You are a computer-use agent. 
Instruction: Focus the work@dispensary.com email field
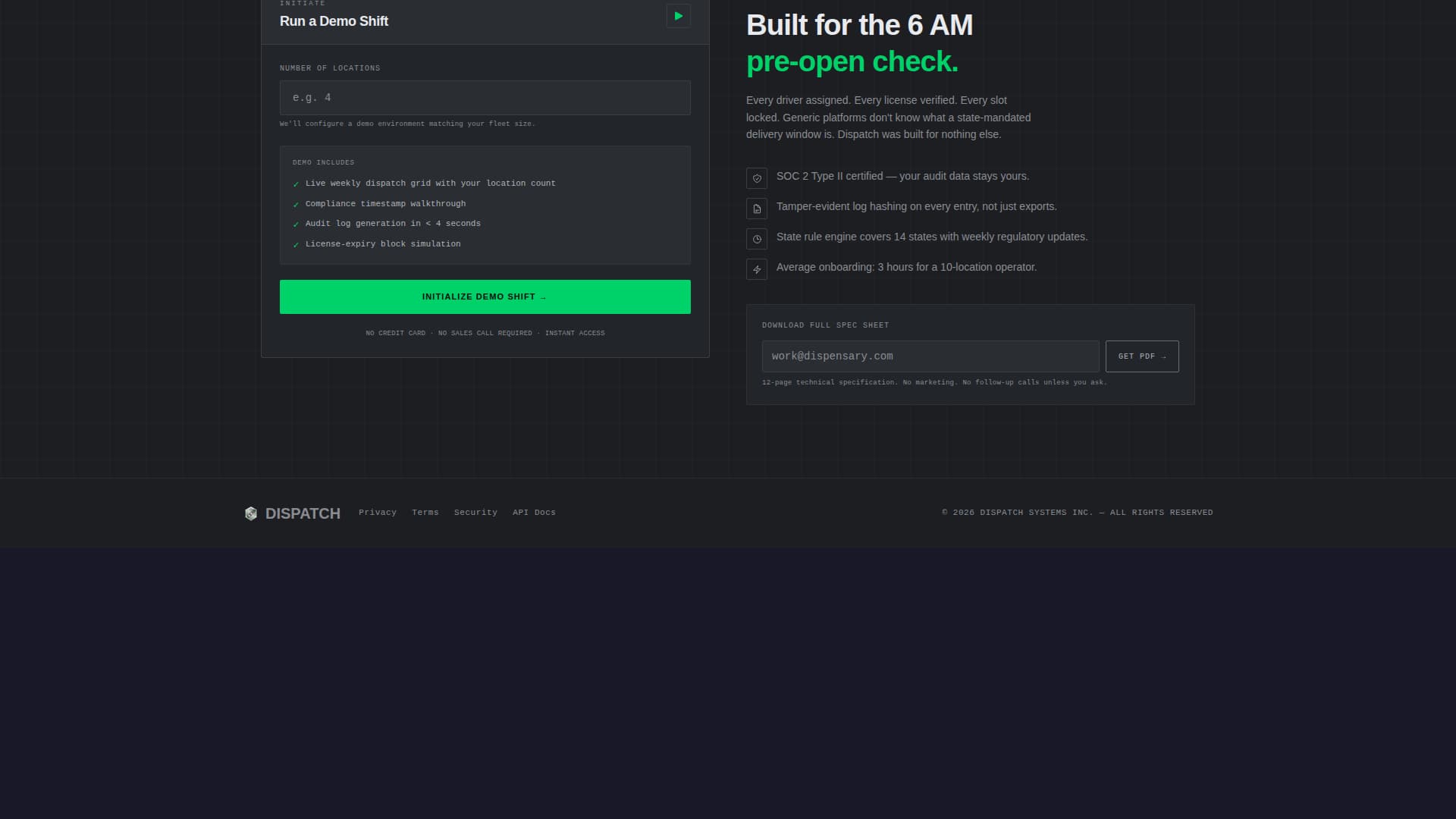pyautogui.click(x=930, y=356)
